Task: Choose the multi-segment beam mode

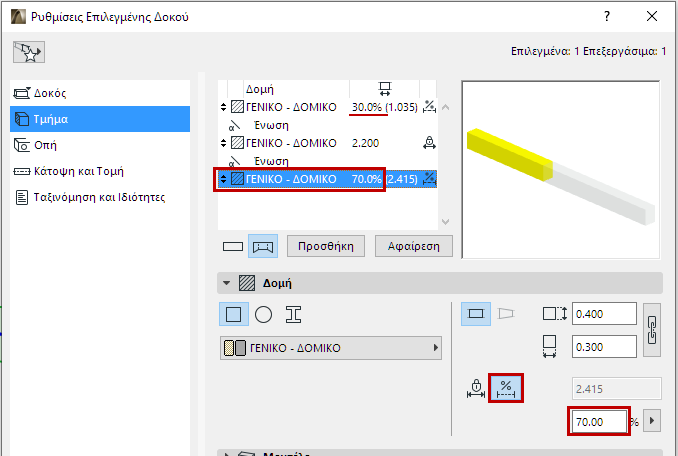Action: pos(263,246)
